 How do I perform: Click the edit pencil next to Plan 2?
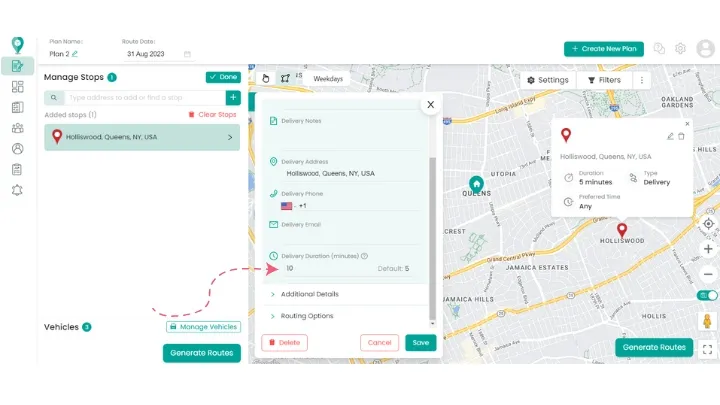tap(75, 53)
